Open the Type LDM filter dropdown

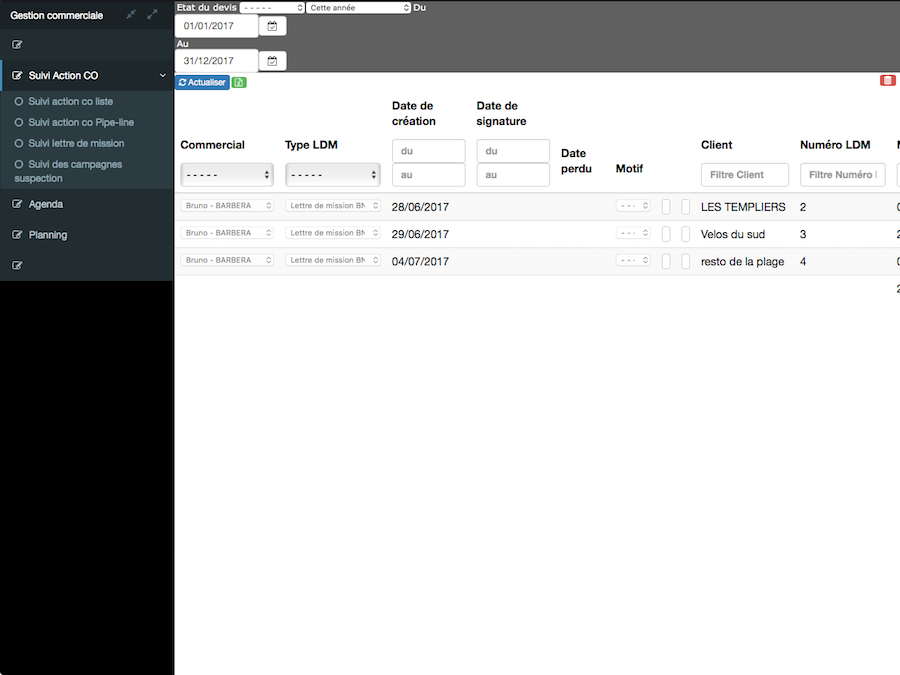[x=333, y=174]
